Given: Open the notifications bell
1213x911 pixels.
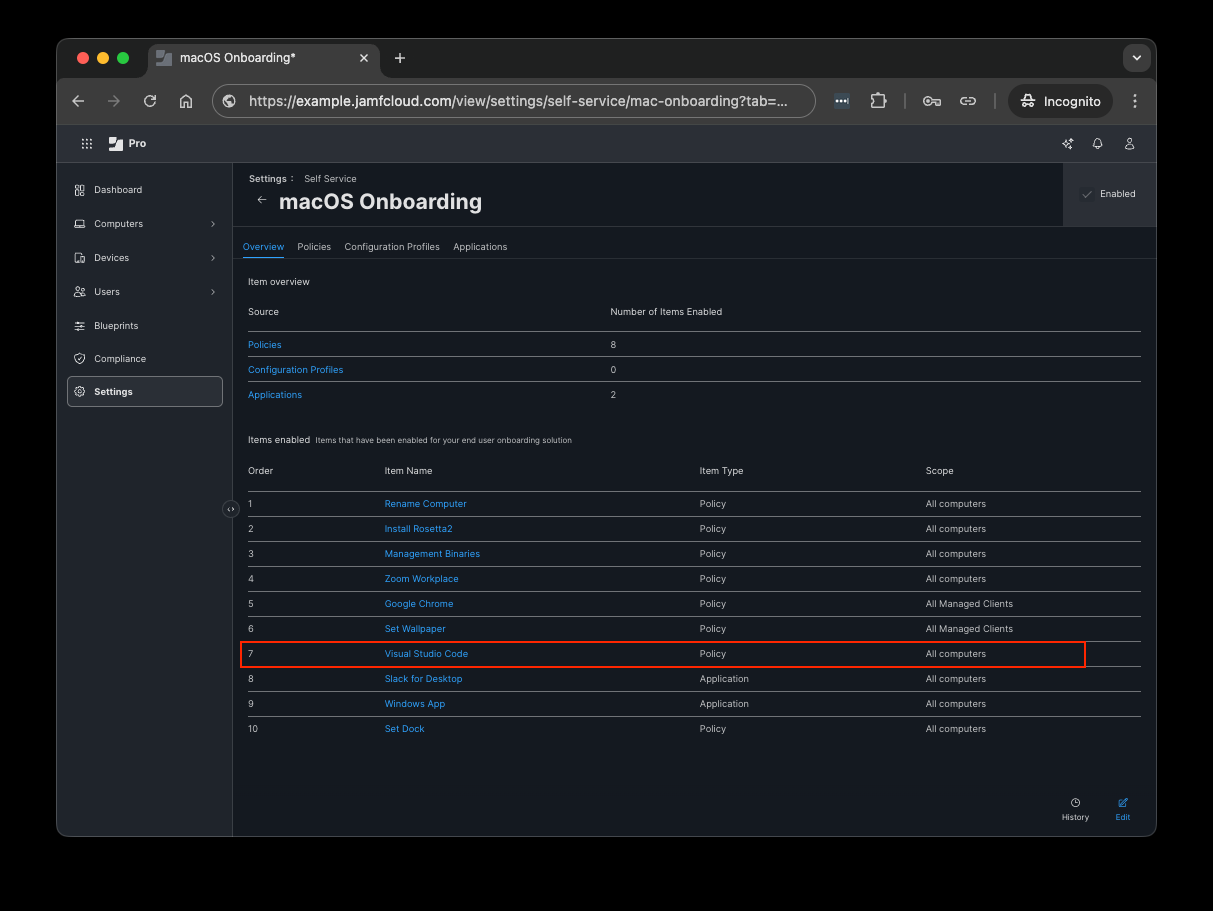Looking at the screenshot, I should pos(1098,144).
